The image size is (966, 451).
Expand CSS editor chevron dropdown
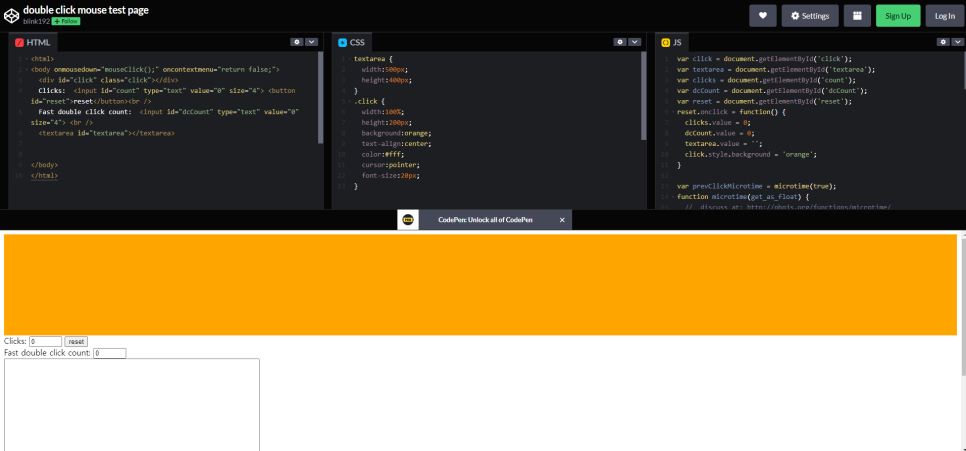coord(635,42)
